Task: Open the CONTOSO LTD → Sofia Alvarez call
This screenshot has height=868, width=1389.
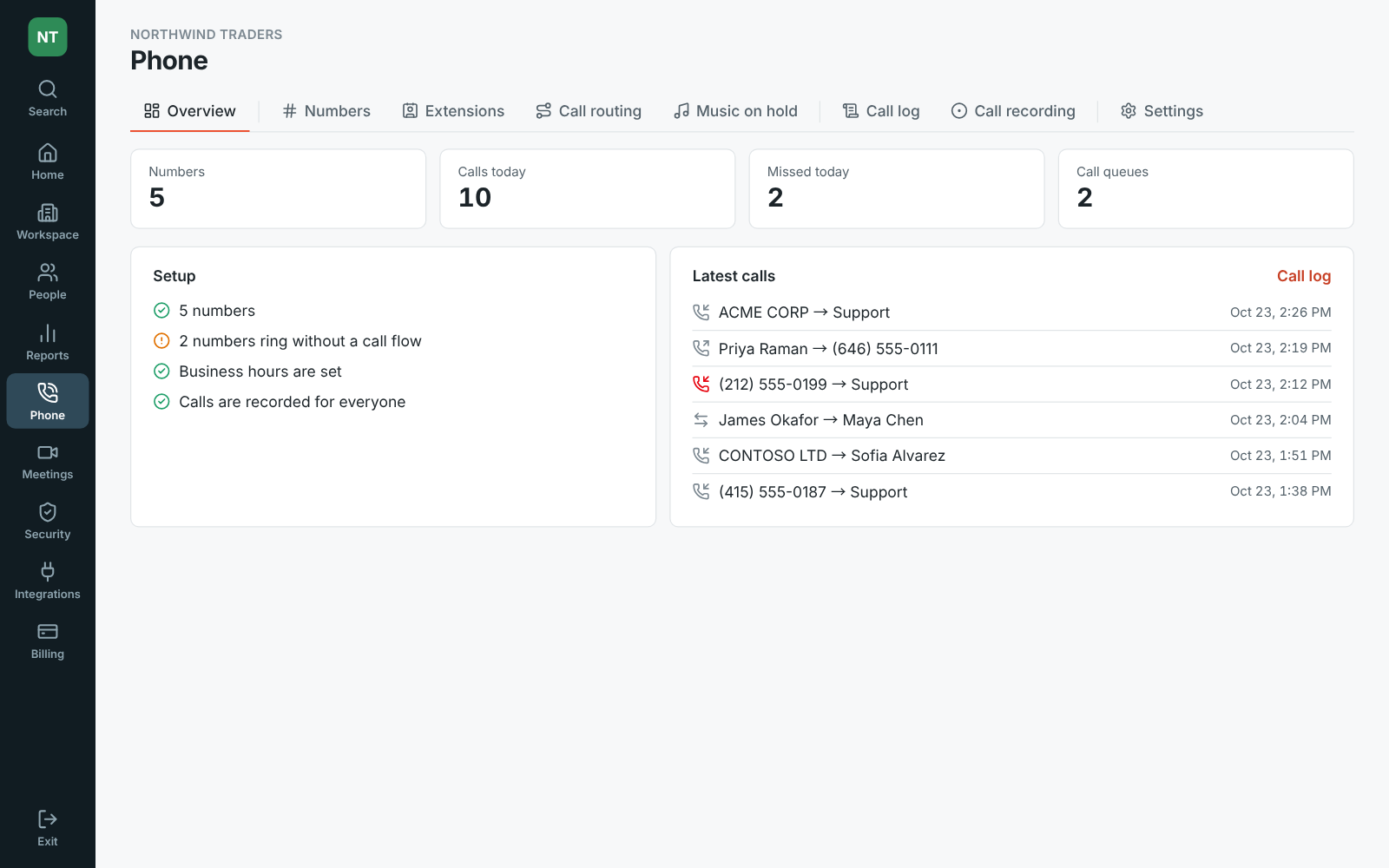Action: tap(1012, 456)
